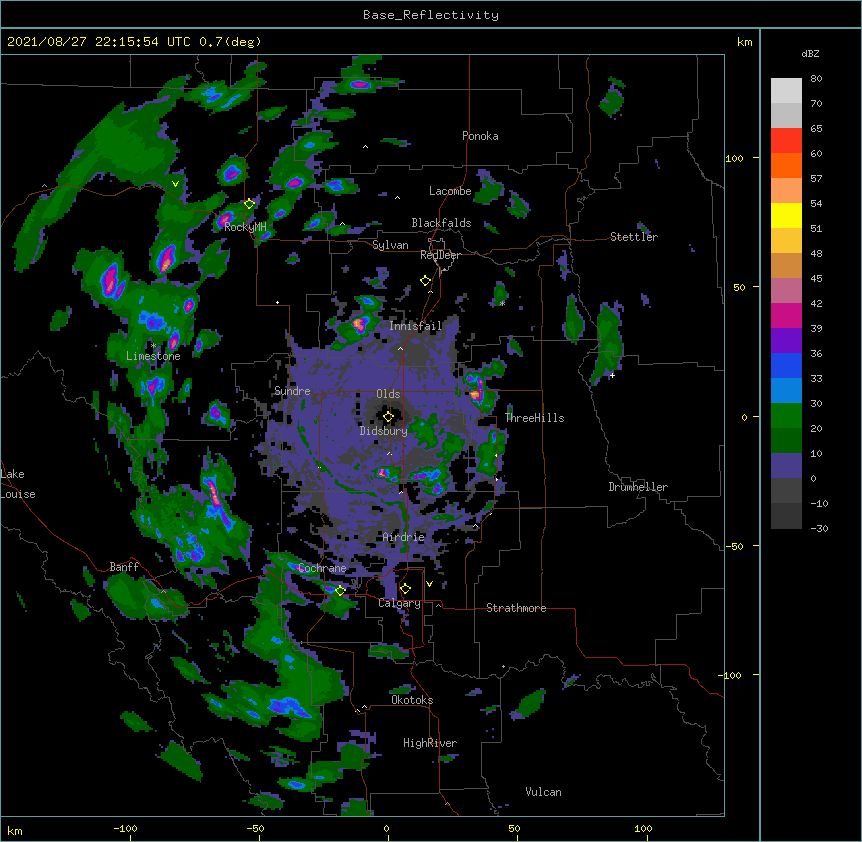Click the Strathmore town label
This screenshot has width=862, height=842.
tap(516, 608)
